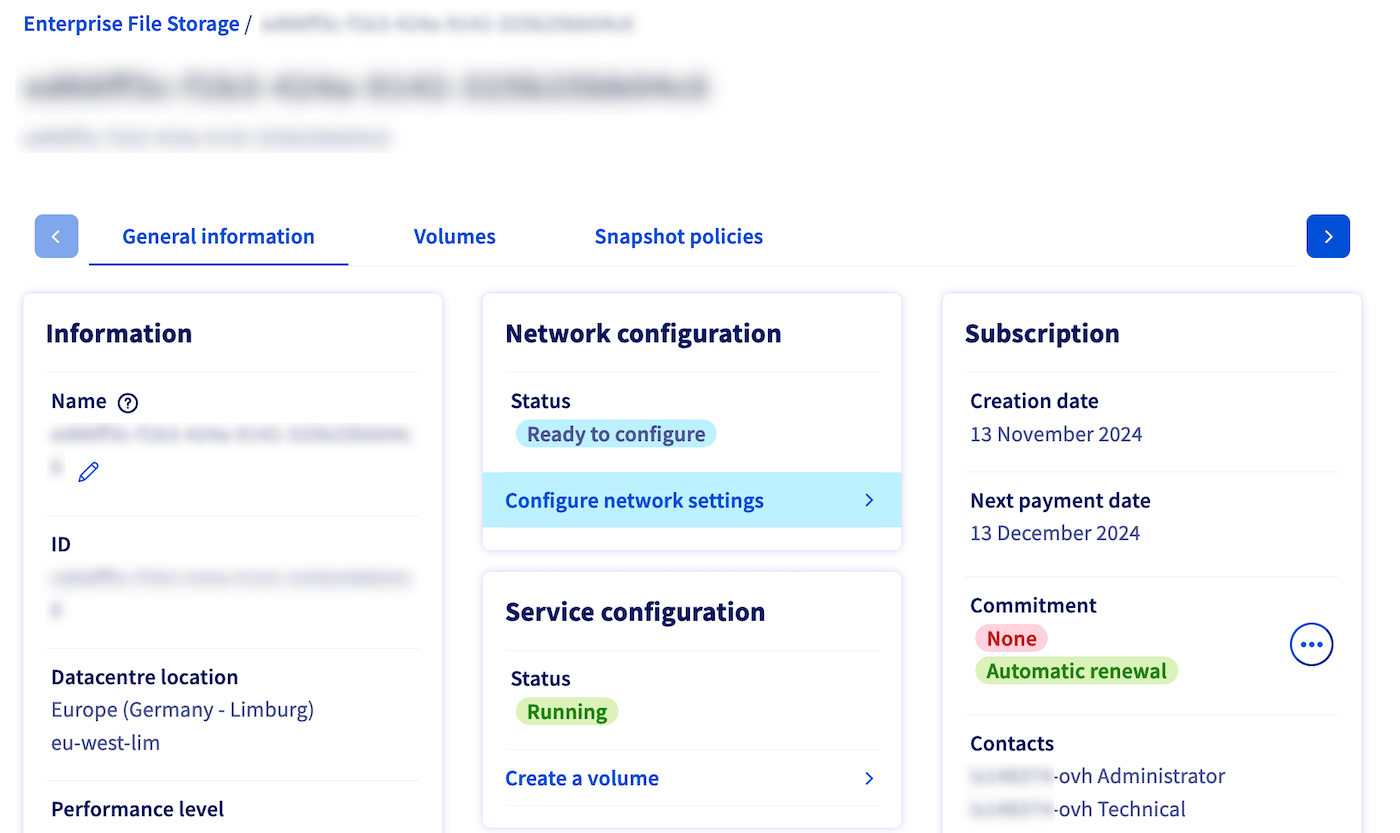Click the chevron beside Create a volume

869,778
